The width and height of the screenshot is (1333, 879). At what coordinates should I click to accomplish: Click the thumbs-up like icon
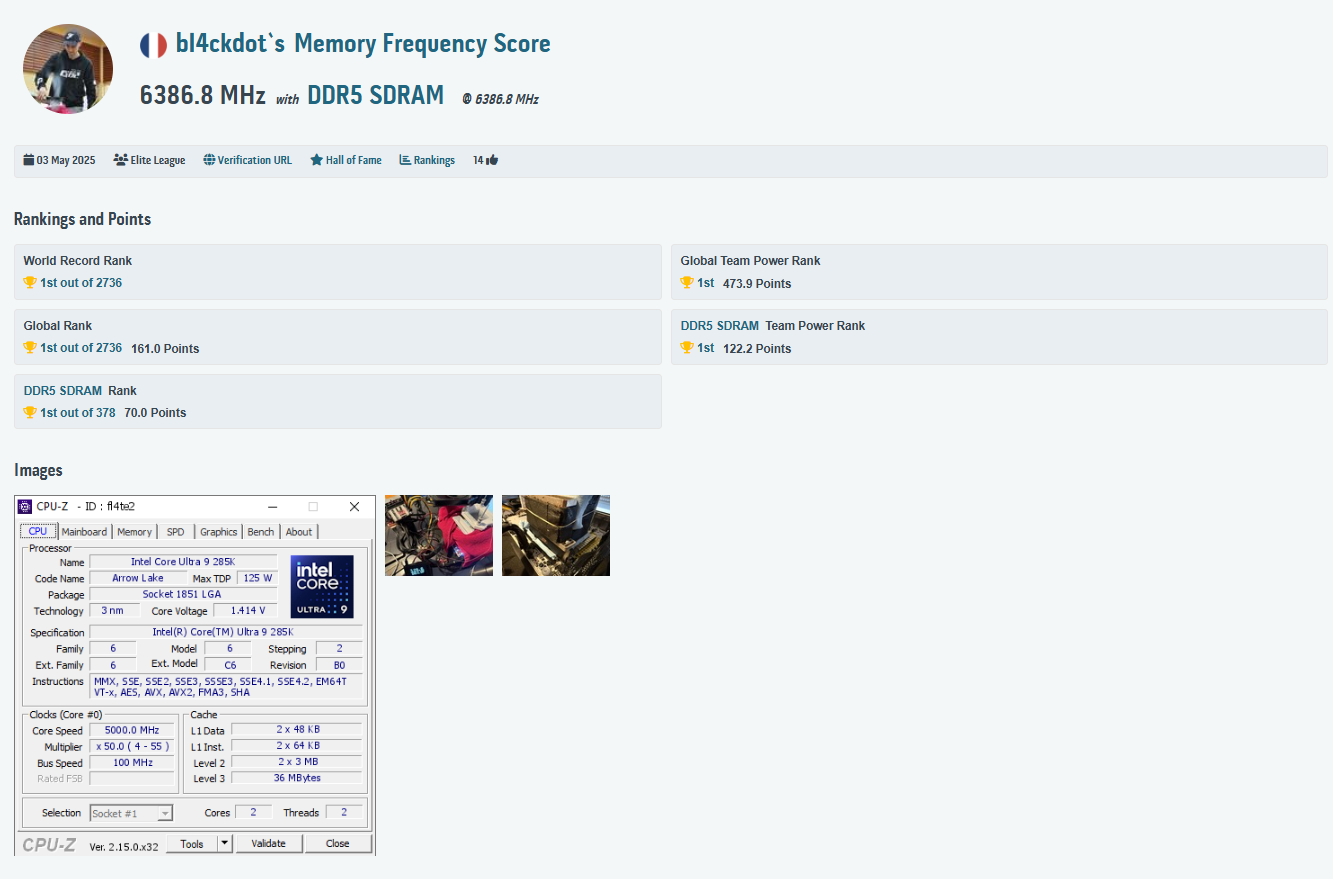(492, 160)
